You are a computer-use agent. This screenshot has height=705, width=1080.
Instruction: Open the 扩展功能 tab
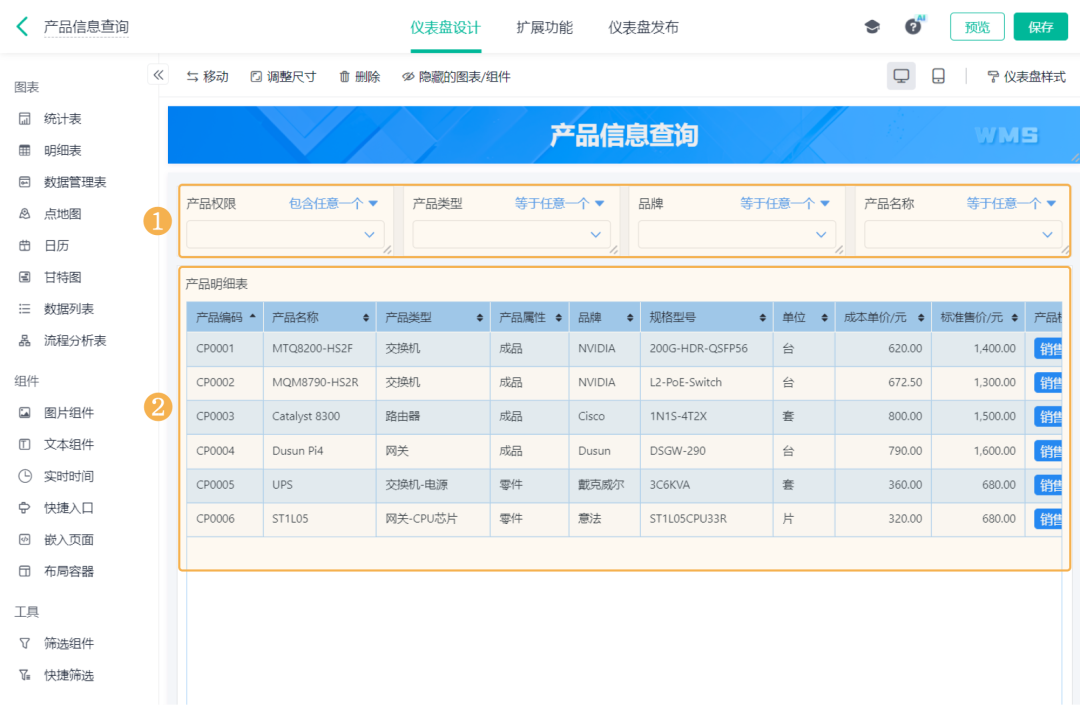544,28
